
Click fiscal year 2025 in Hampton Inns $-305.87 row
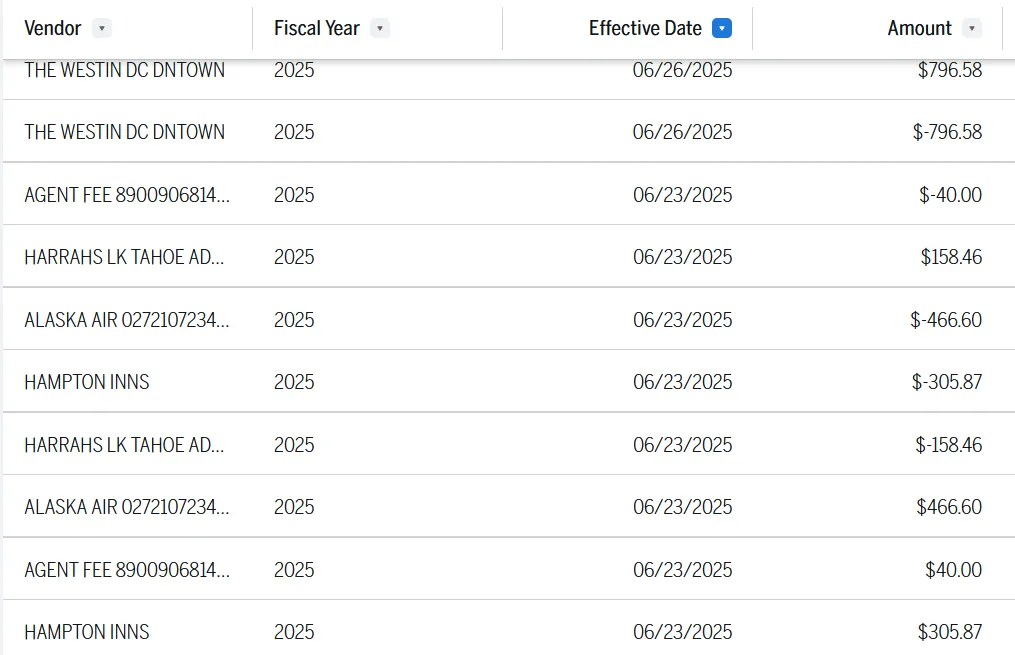(x=294, y=381)
